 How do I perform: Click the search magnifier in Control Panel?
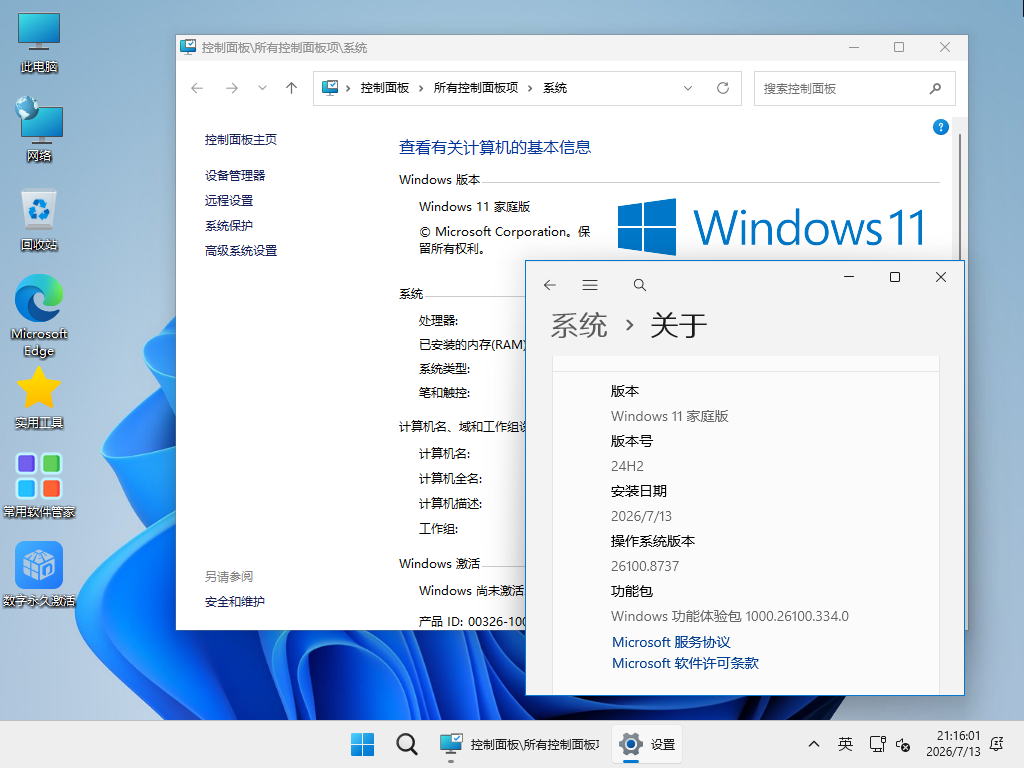[935, 88]
